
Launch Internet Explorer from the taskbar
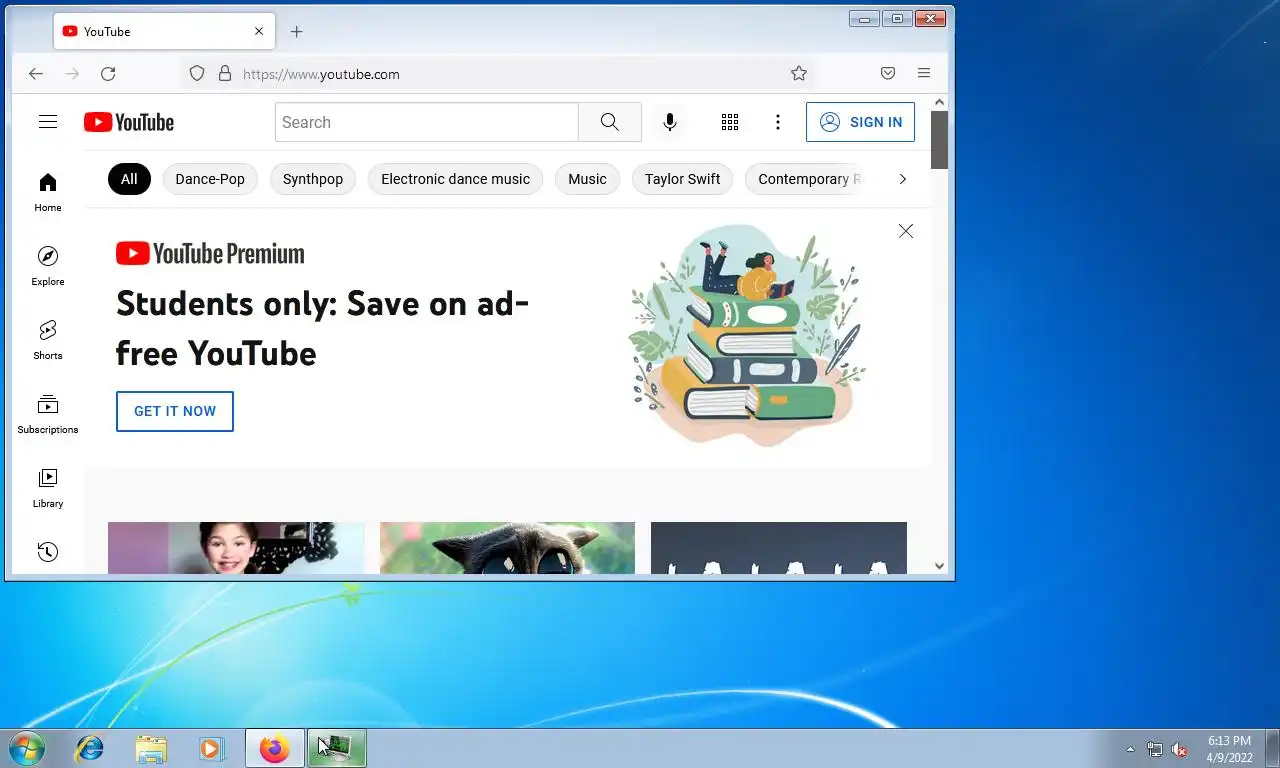90,748
